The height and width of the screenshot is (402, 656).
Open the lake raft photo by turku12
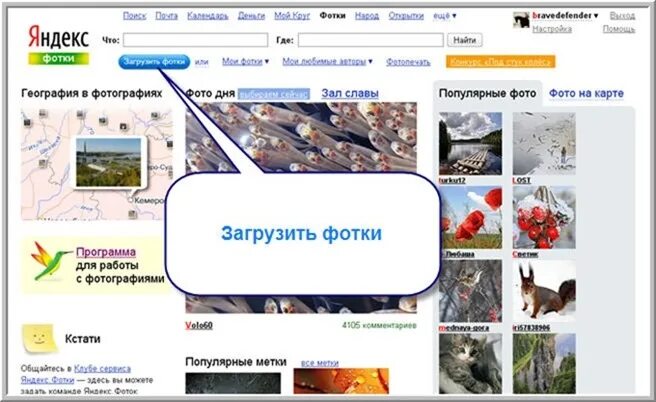470,143
